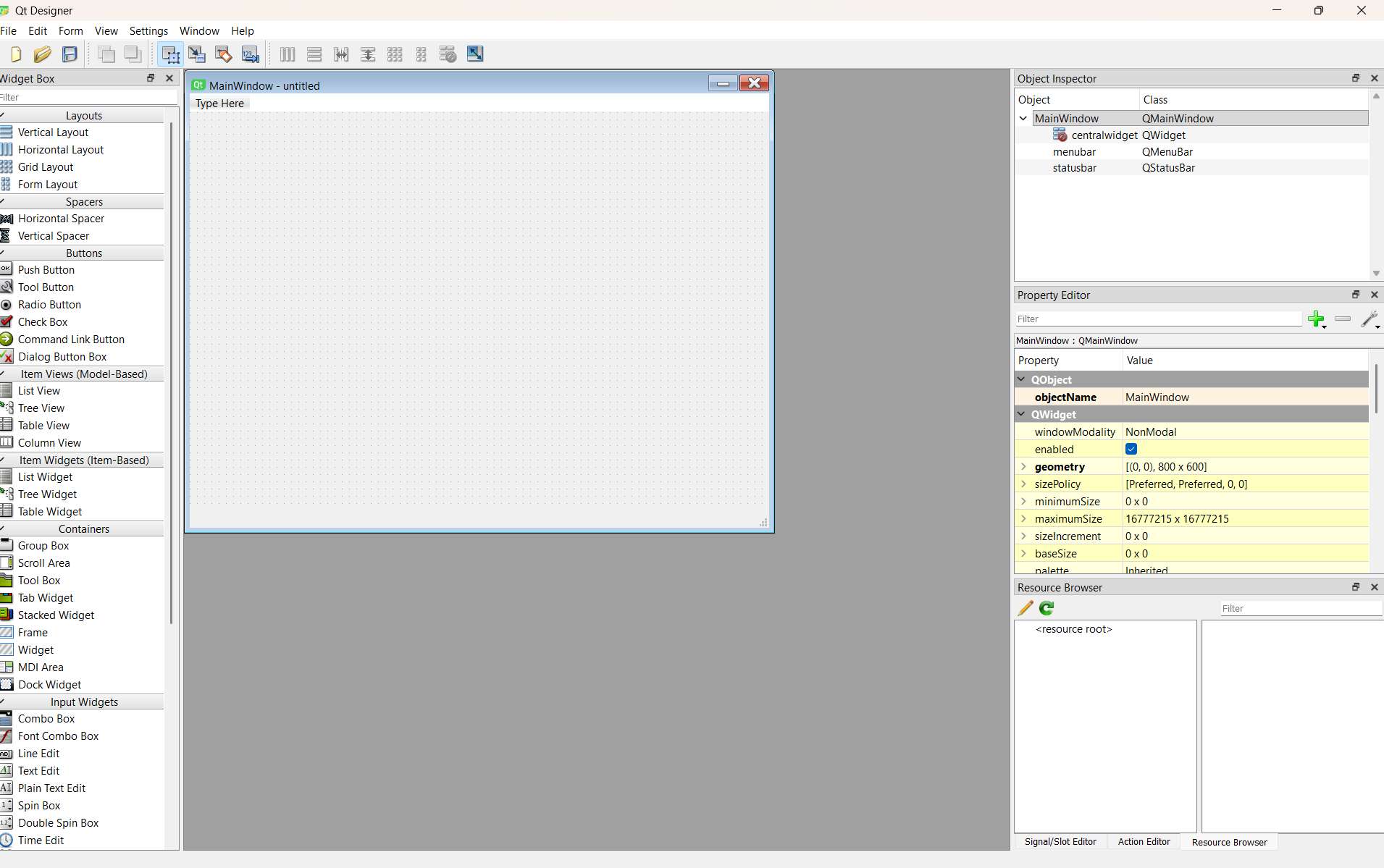1384x868 pixels.
Task: Select statusbar in Object Inspector
Action: tap(1075, 168)
